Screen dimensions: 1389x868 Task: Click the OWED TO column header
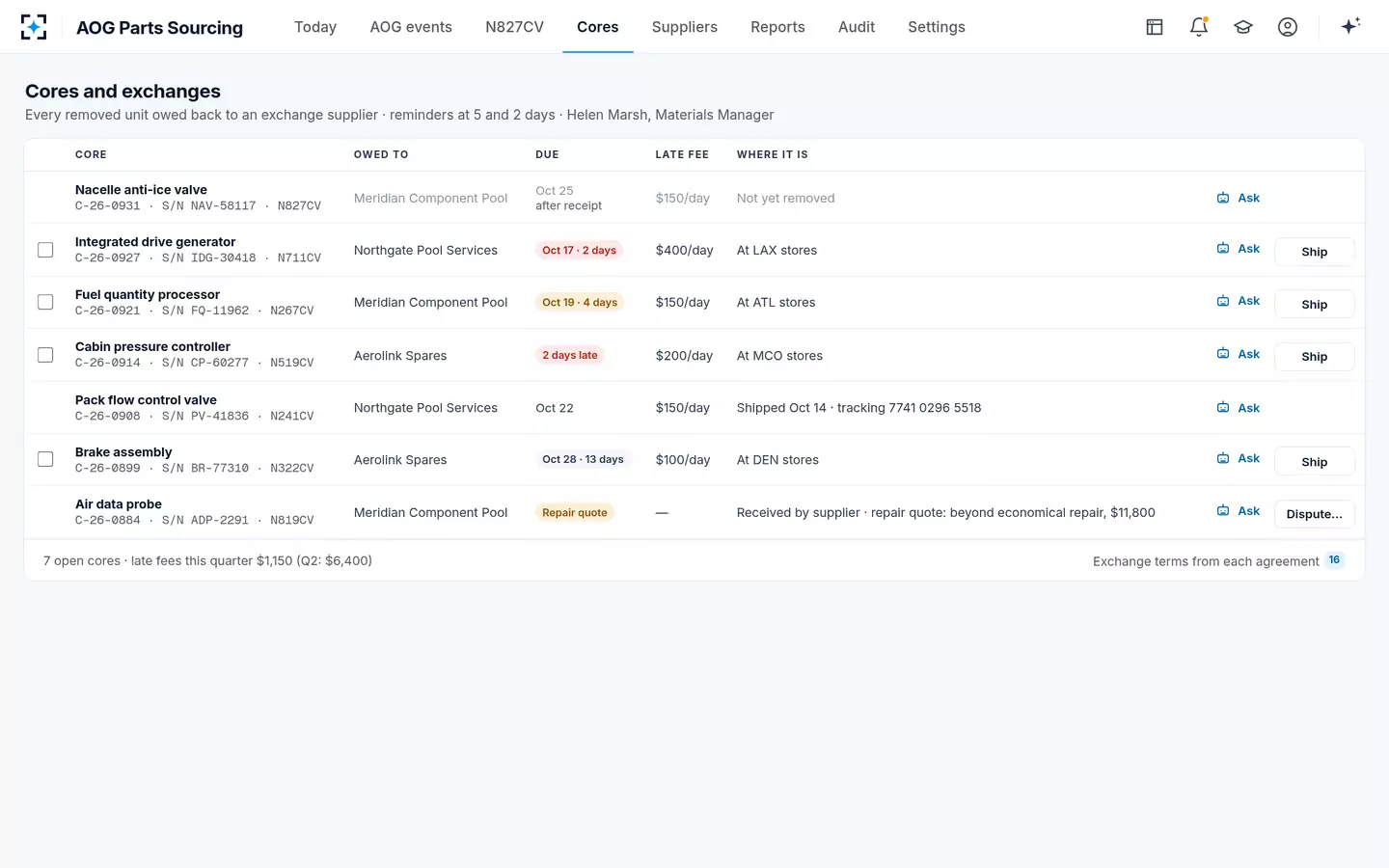point(381,154)
